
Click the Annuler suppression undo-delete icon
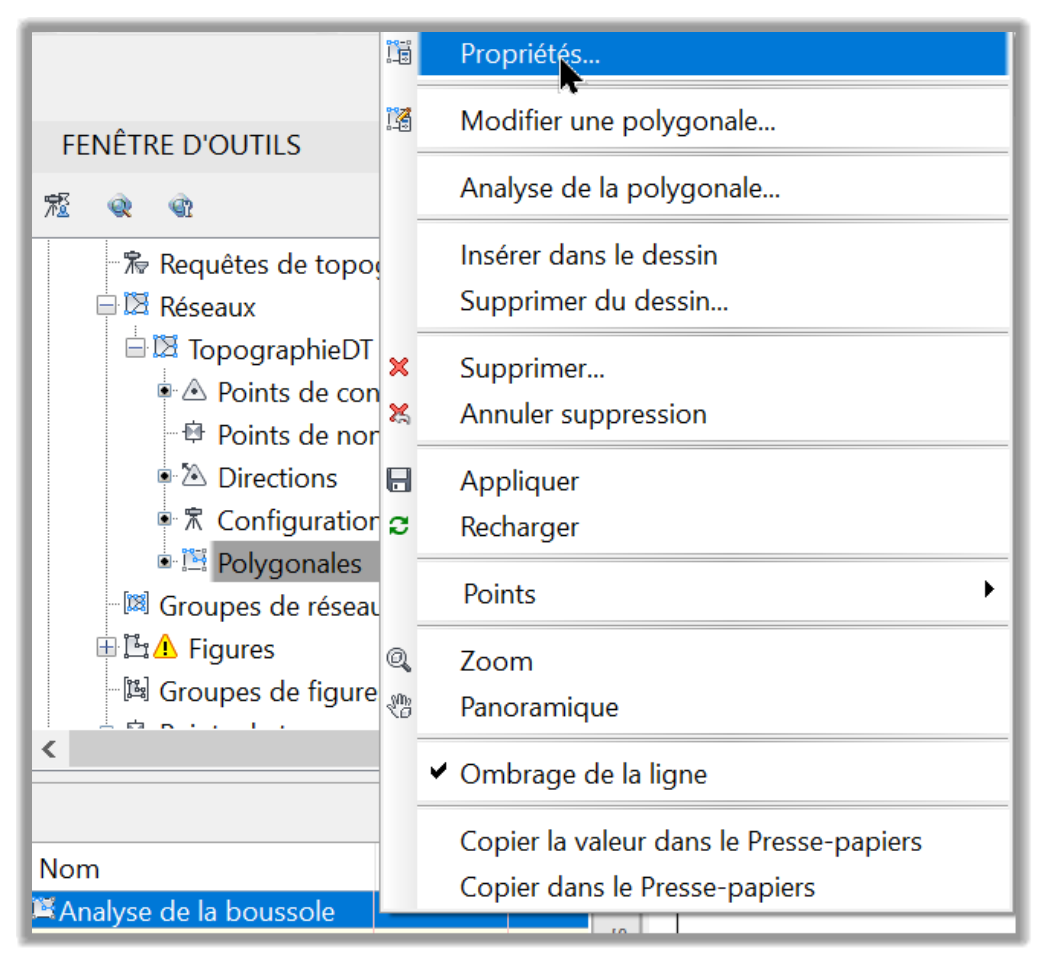pyautogui.click(x=399, y=413)
